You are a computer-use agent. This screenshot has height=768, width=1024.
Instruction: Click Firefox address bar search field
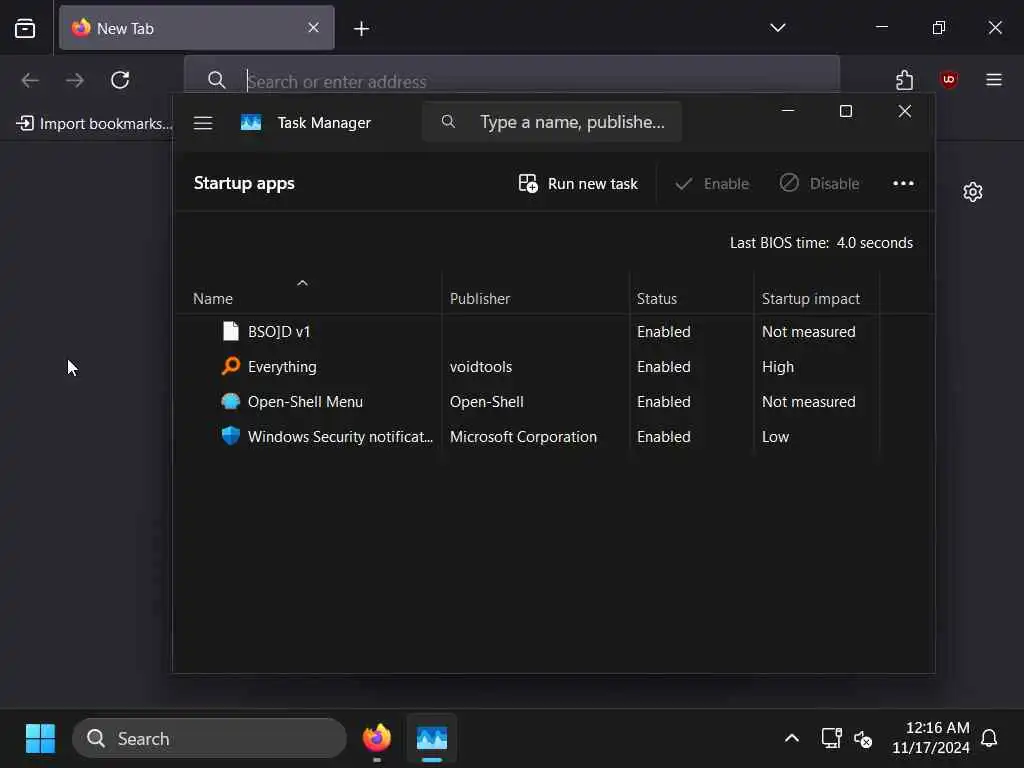511,81
